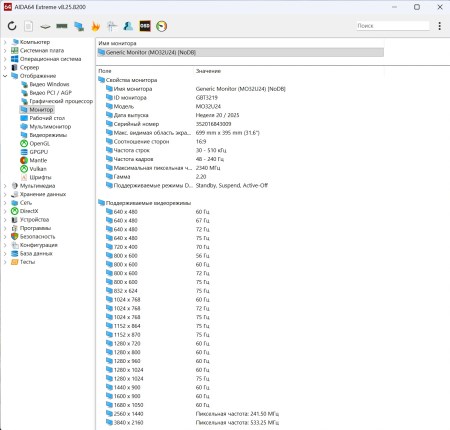Launch the stability test flame icon
This screenshot has width=450, height=430.
pyautogui.click(x=95, y=26)
